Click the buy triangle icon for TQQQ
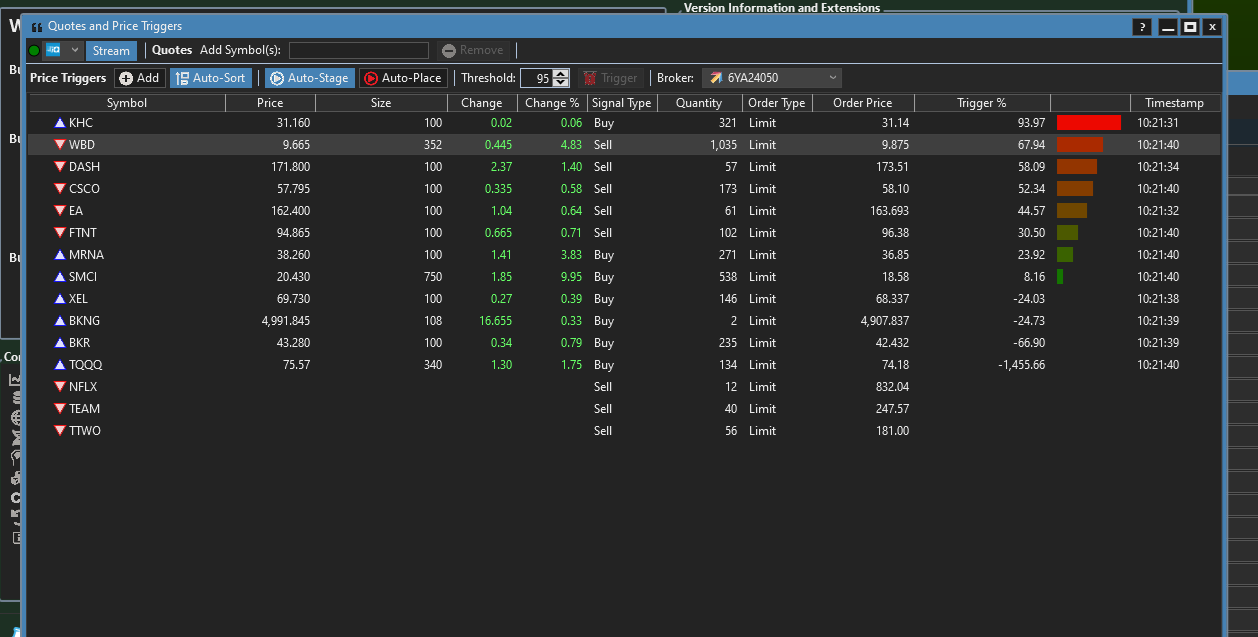Image resolution: width=1258 pixels, height=637 pixels. [x=60, y=365]
